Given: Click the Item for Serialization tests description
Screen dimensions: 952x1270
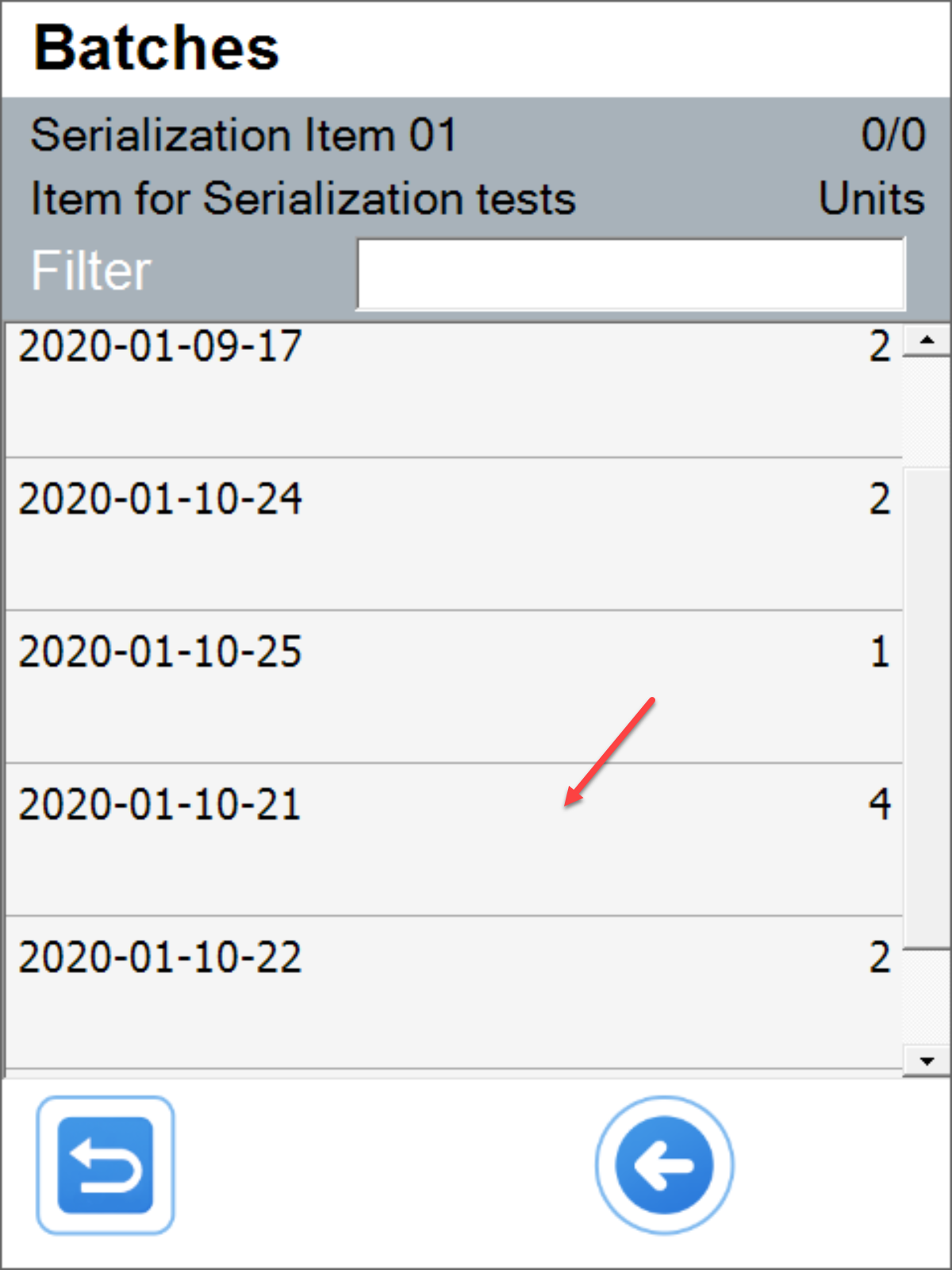Looking at the screenshot, I should coord(303,198).
